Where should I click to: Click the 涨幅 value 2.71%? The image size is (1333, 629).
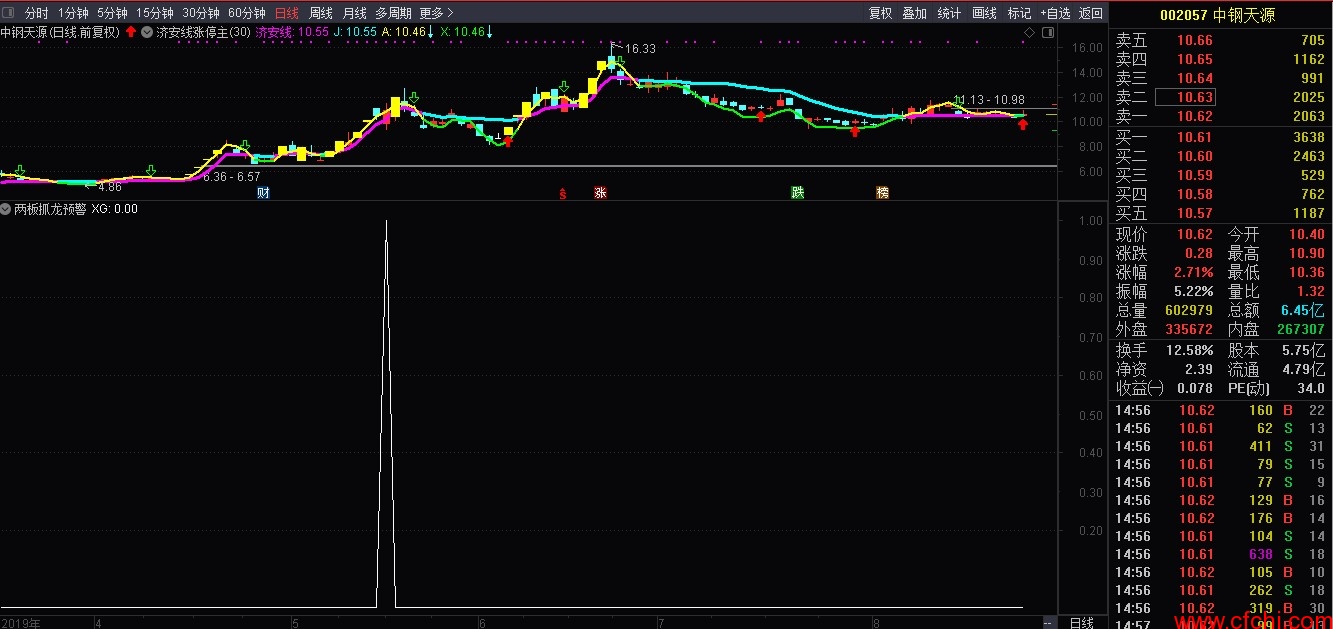click(x=1193, y=272)
